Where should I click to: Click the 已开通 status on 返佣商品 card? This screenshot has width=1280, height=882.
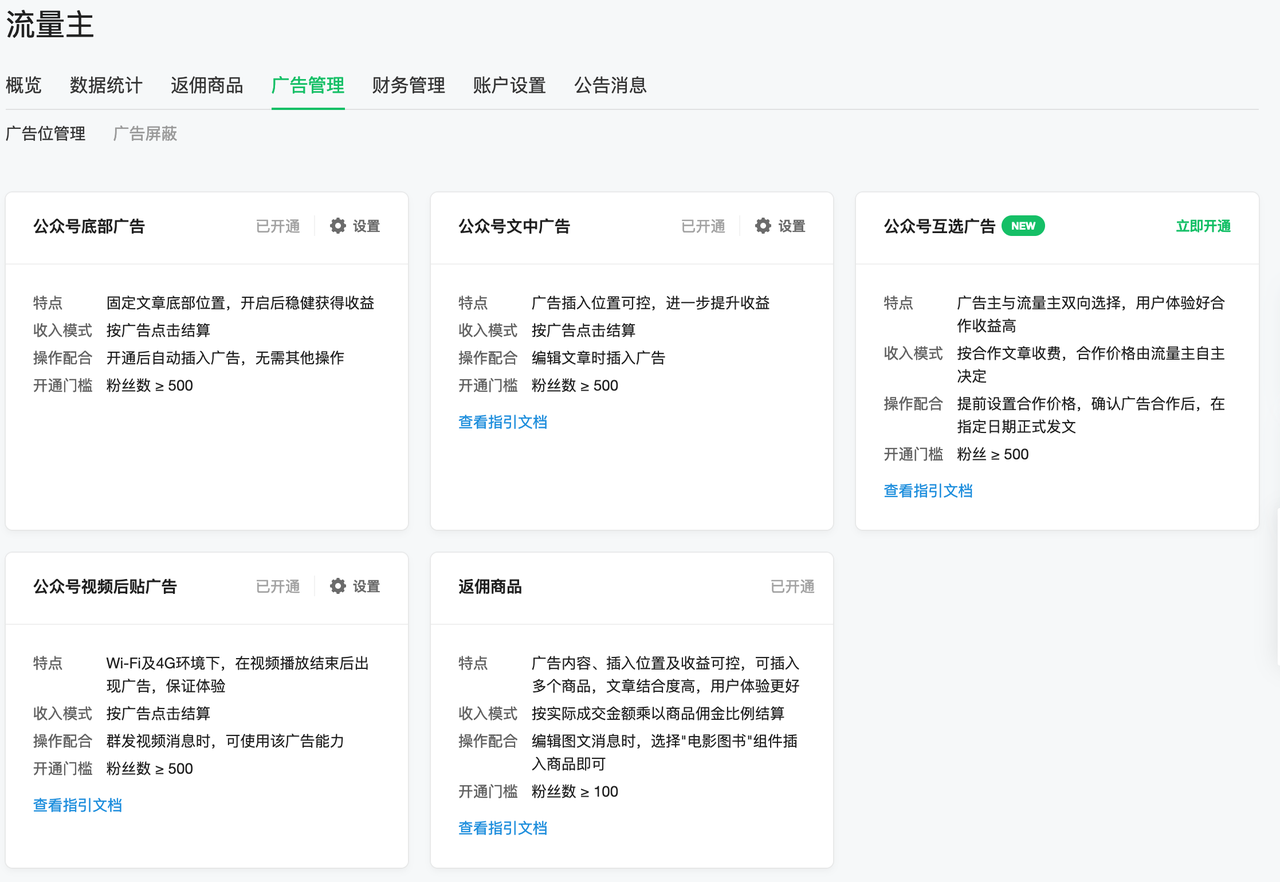793,586
